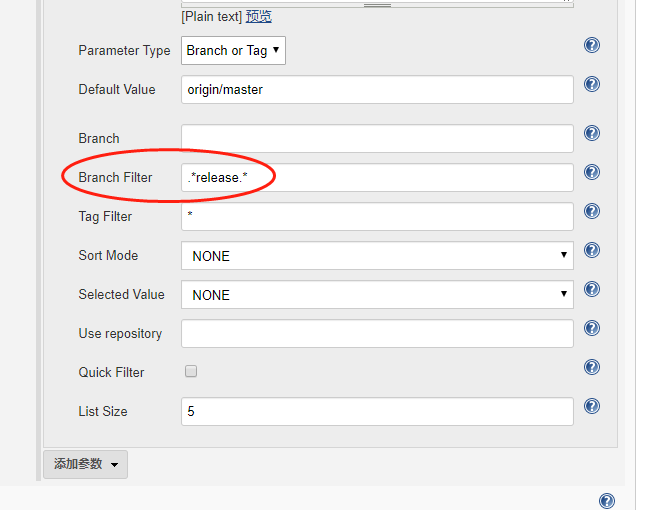This screenshot has height=510, width=661.
Task: Show help for Selected Value
Action: [x=592, y=289]
